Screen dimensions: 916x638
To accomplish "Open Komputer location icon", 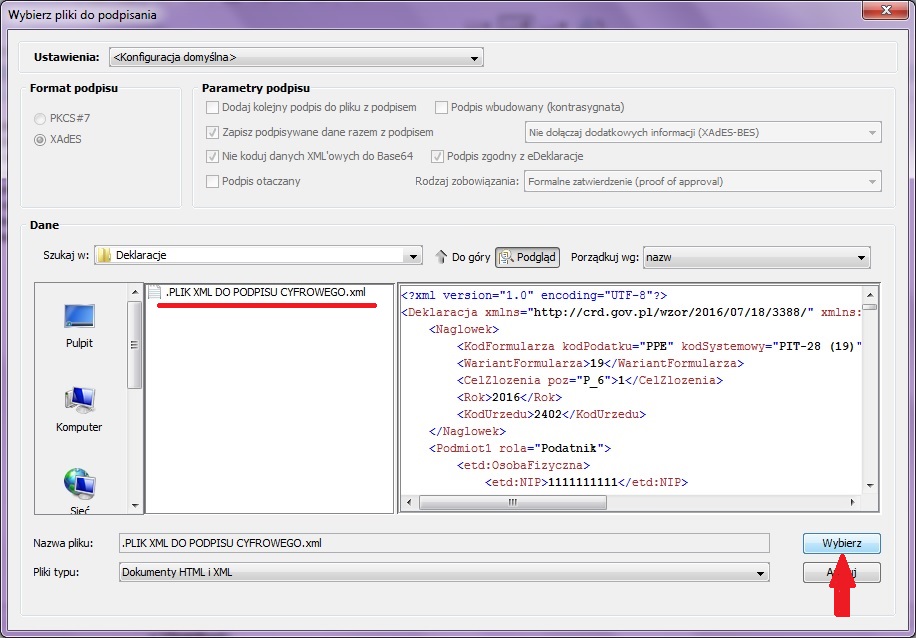I will click(x=79, y=410).
